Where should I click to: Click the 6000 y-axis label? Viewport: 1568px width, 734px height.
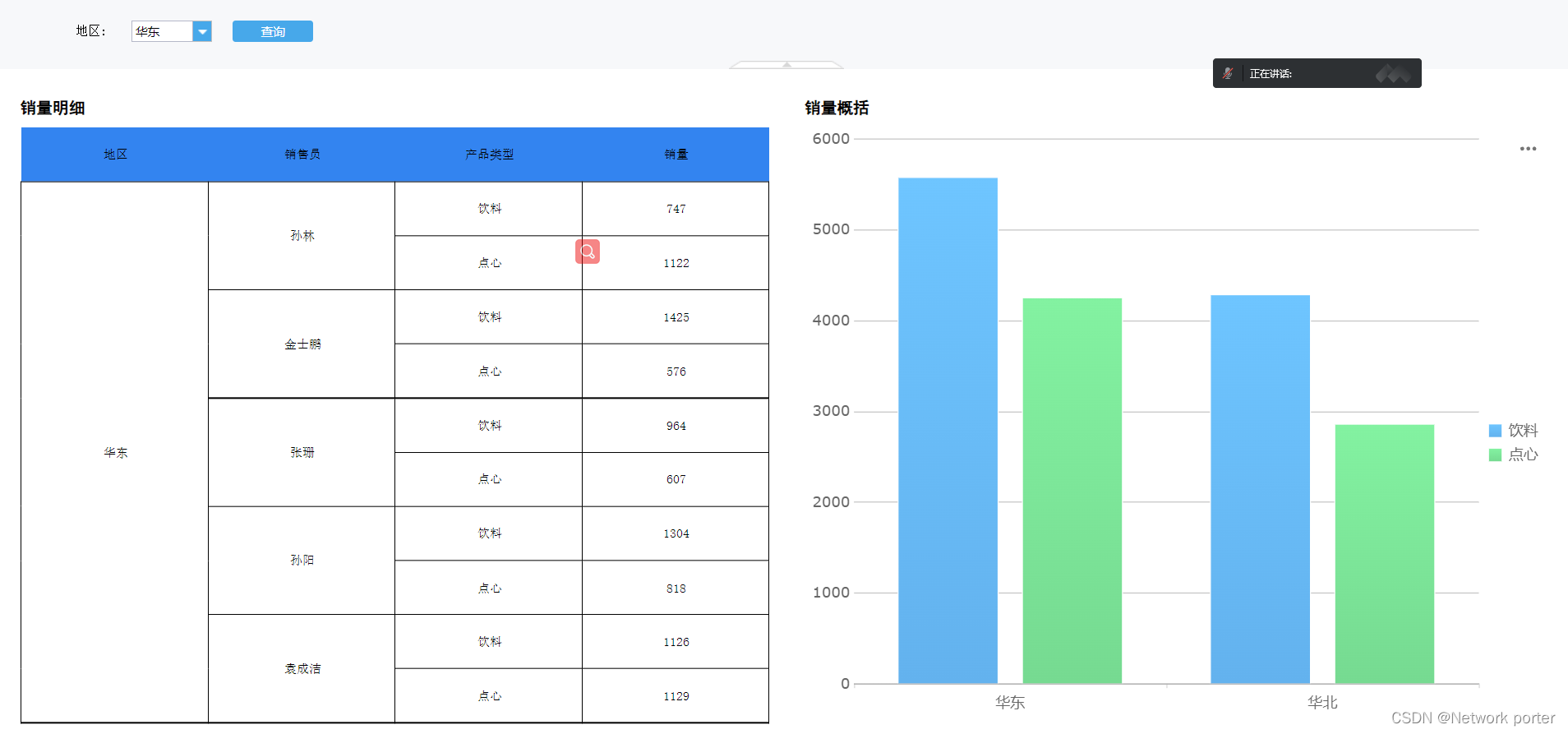pos(831,139)
